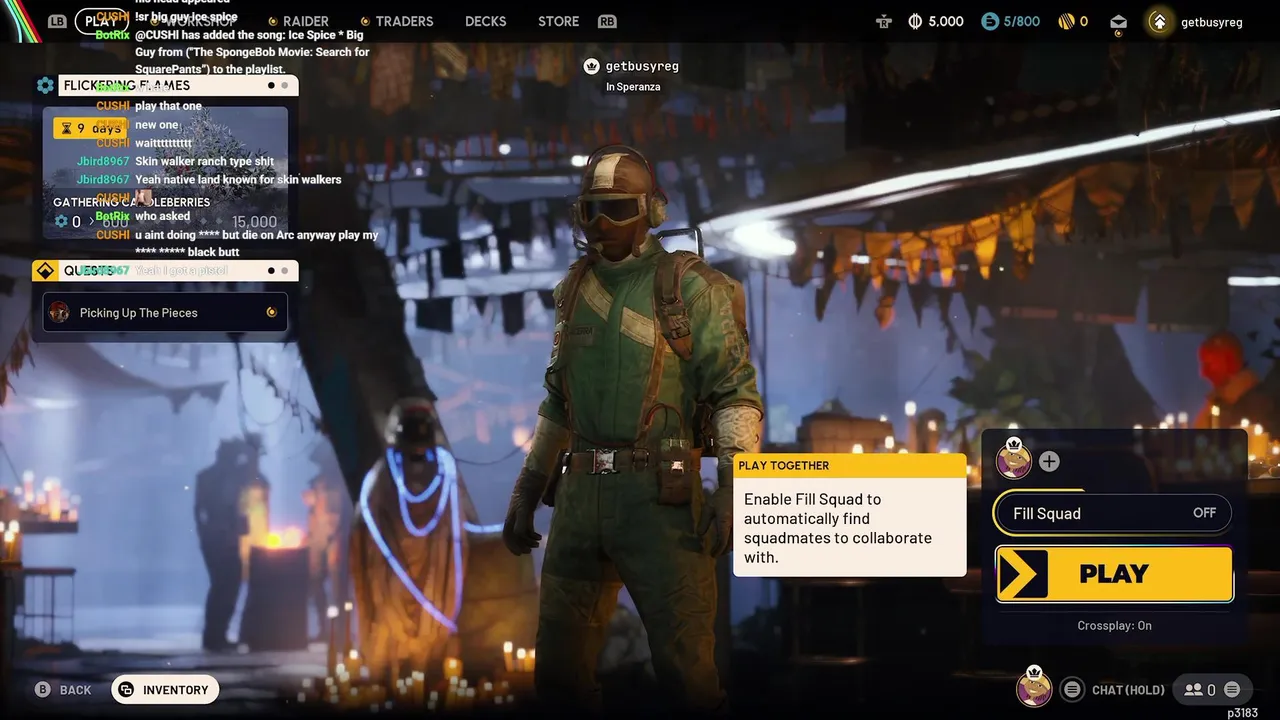Click the B back button icon
1280x720 pixels.
[x=42, y=690]
